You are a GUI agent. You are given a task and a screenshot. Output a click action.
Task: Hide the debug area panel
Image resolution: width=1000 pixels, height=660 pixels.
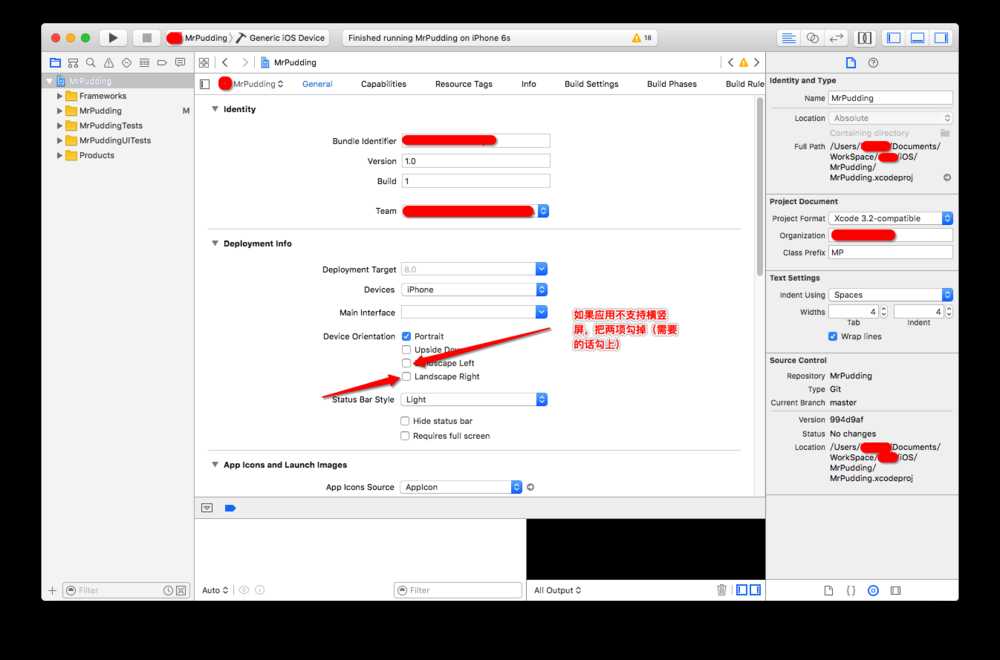click(917, 38)
